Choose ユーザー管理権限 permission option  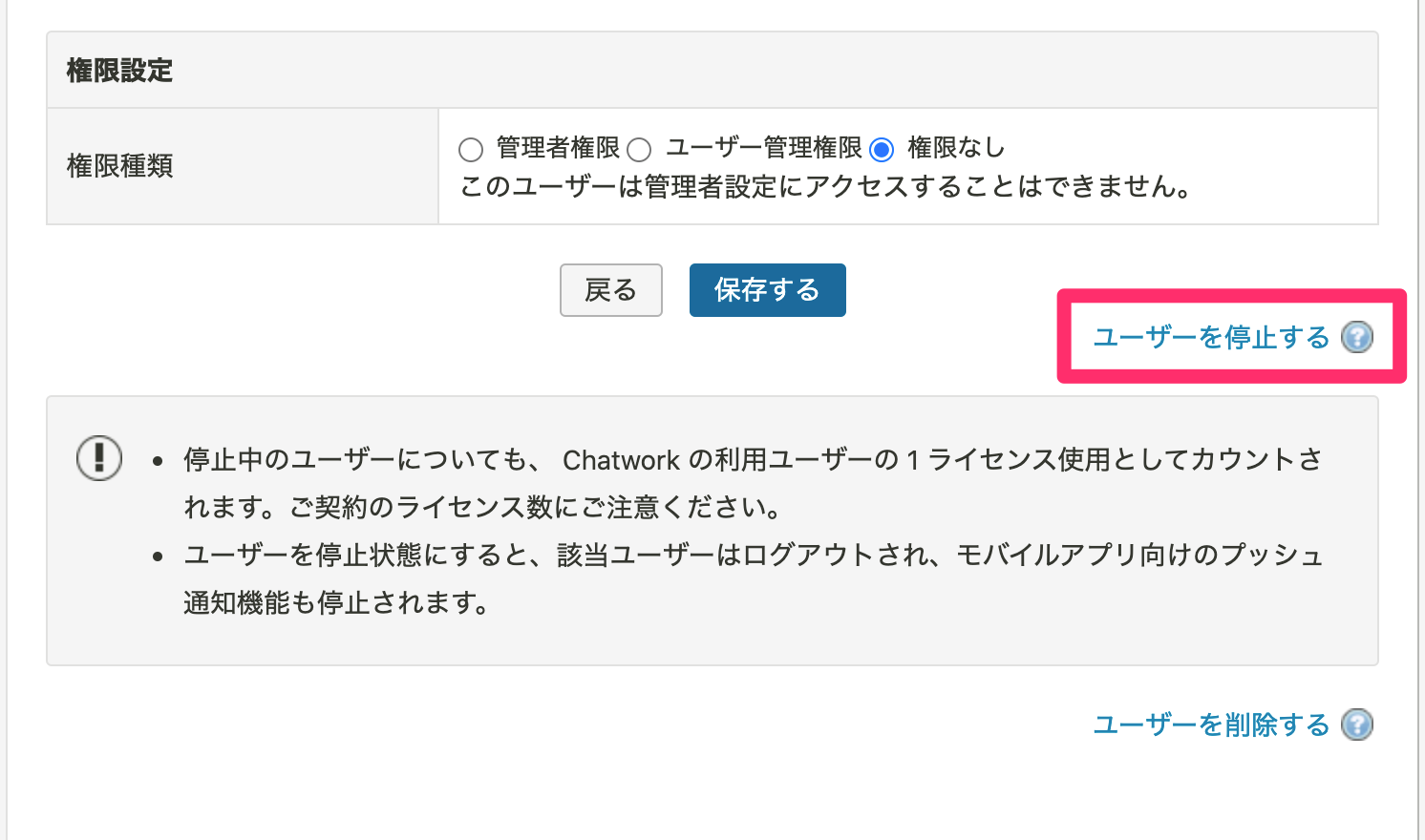point(639,149)
